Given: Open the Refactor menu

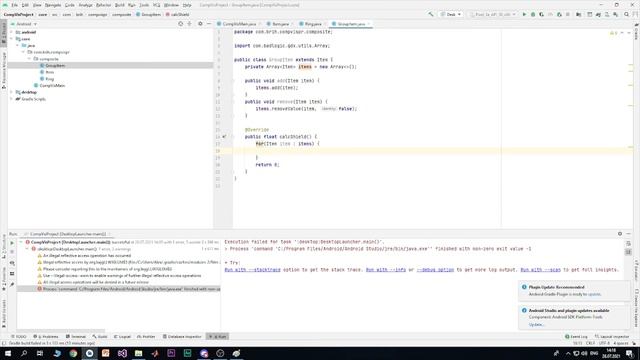Looking at the screenshot, I should 103,5.
